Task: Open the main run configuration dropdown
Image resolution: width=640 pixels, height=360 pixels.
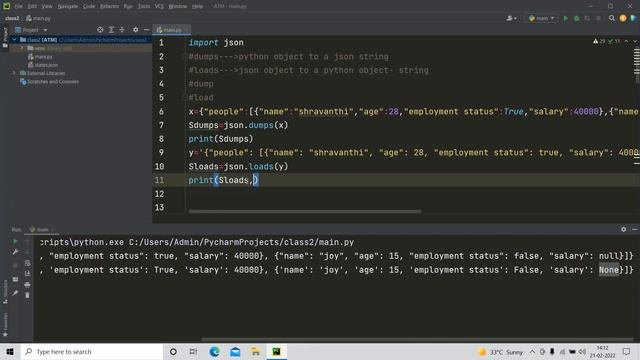Action: coord(542,18)
